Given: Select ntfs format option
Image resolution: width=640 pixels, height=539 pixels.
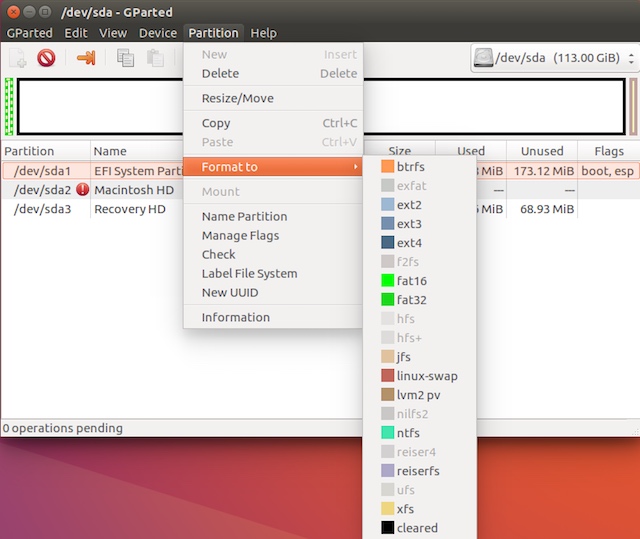Looking at the screenshot, I should click(x=419, y=433).
